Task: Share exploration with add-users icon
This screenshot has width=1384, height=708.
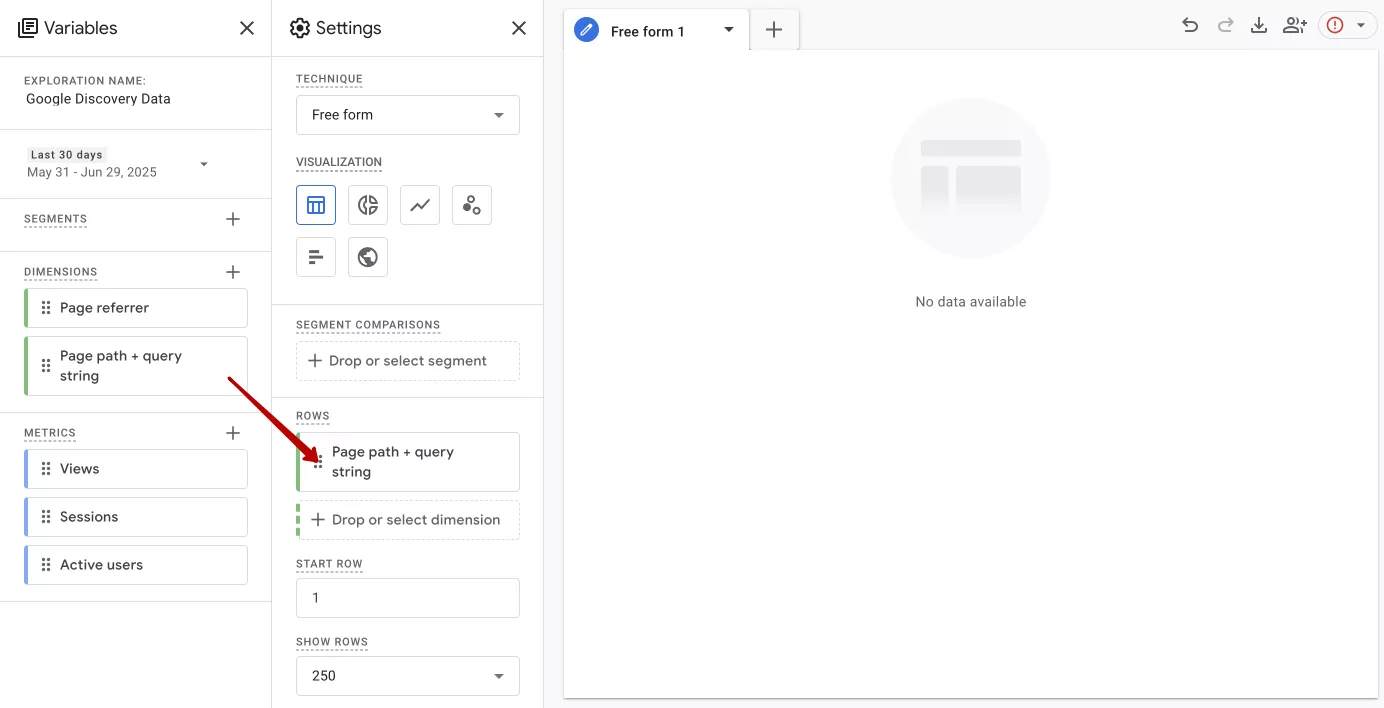Action: click(1295, 26)
